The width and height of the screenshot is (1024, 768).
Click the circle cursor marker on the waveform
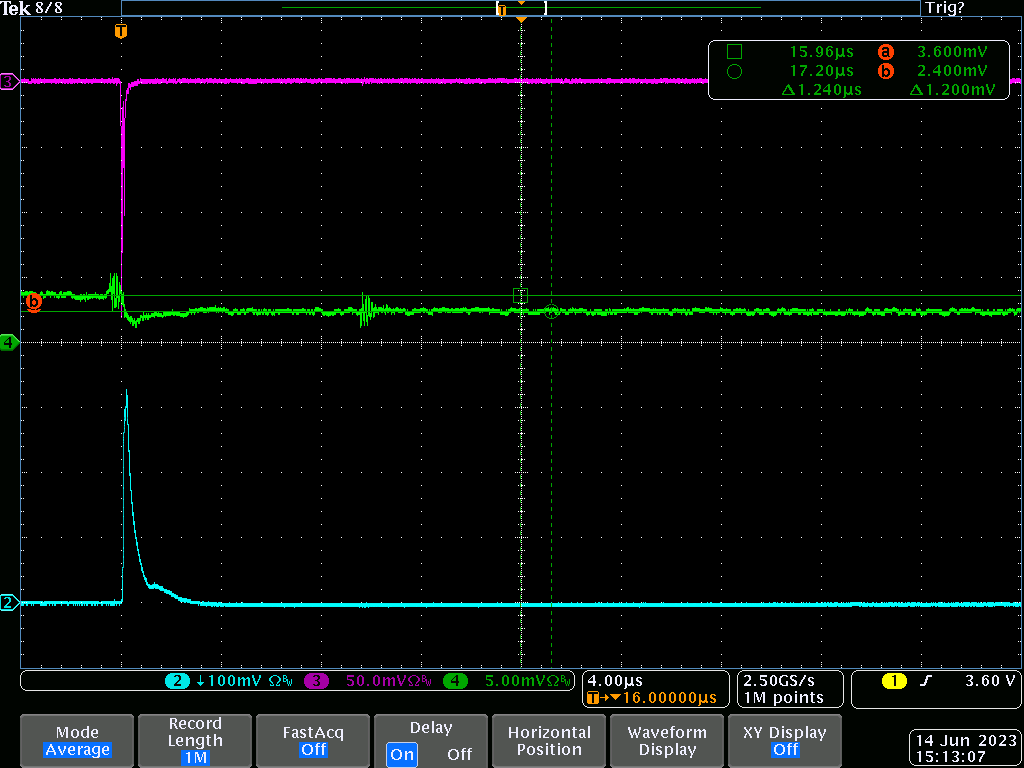click(551, 311)
